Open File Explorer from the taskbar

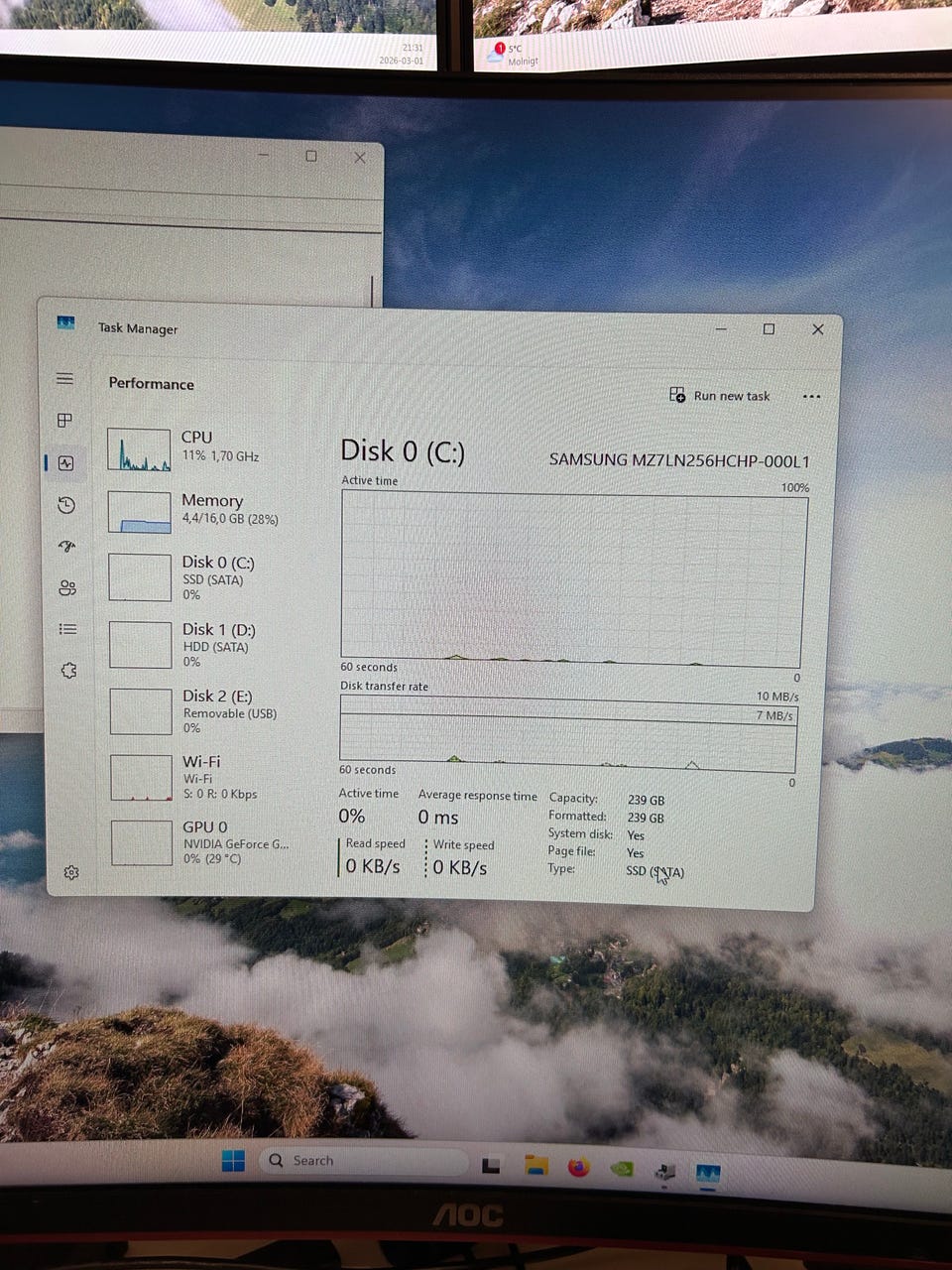click(x=535, y=1166)
